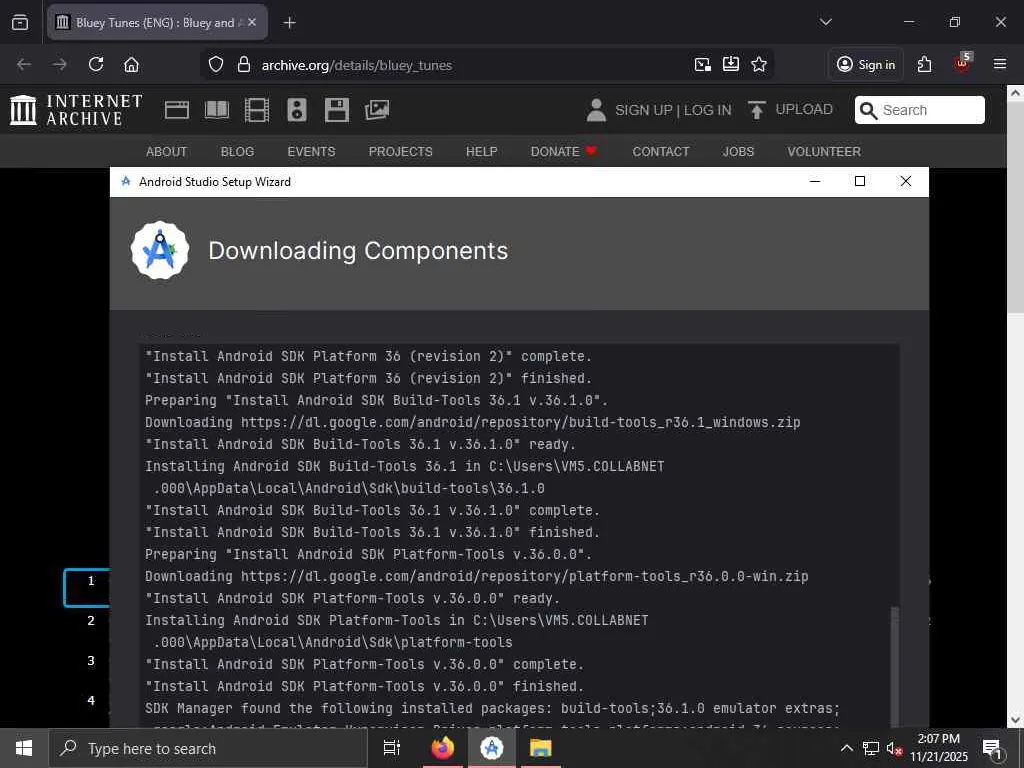Viewport: 1024px width, 768px height.
Task: Reload the current page
Action: pyautogui.click(x=96, y=64)
